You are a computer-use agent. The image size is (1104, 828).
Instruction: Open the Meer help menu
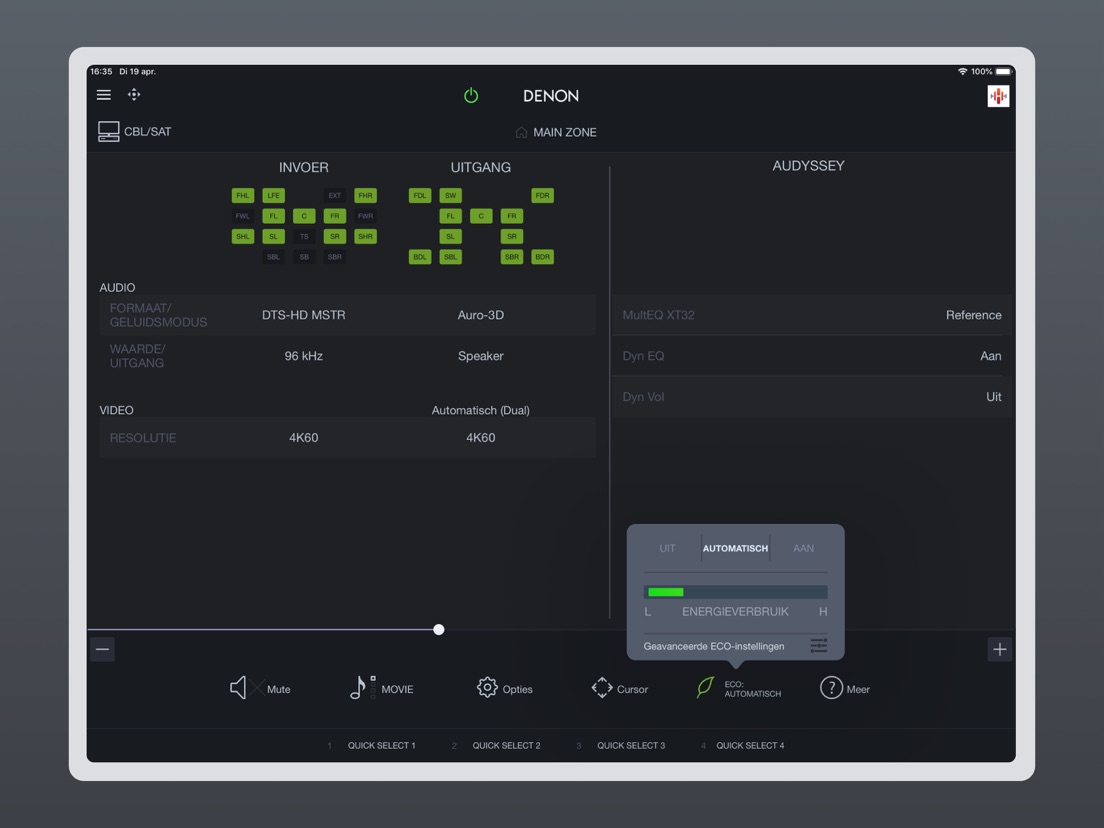(x=845, y=688)
